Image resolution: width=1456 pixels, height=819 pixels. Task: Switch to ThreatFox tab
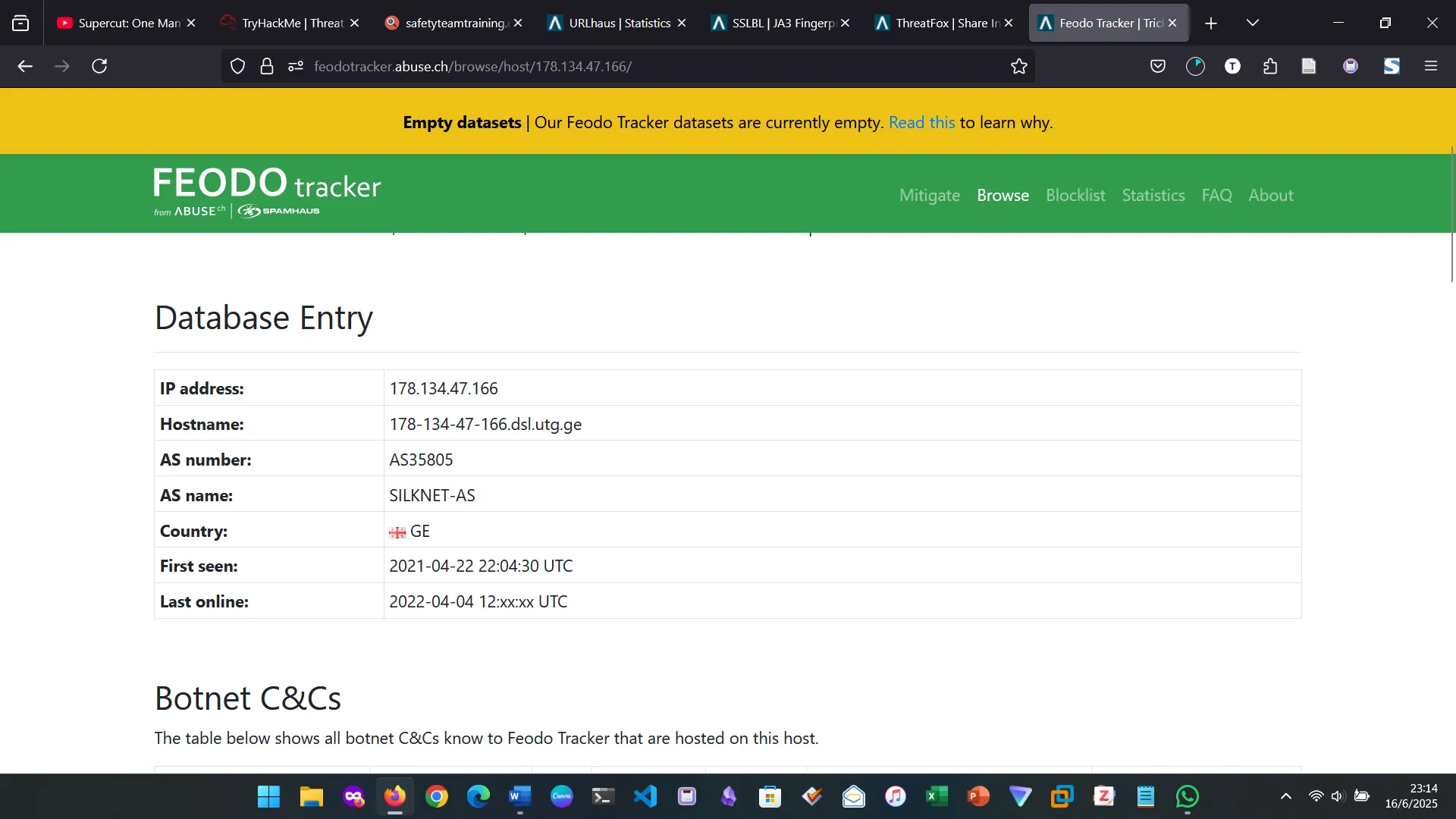[946, 24]
